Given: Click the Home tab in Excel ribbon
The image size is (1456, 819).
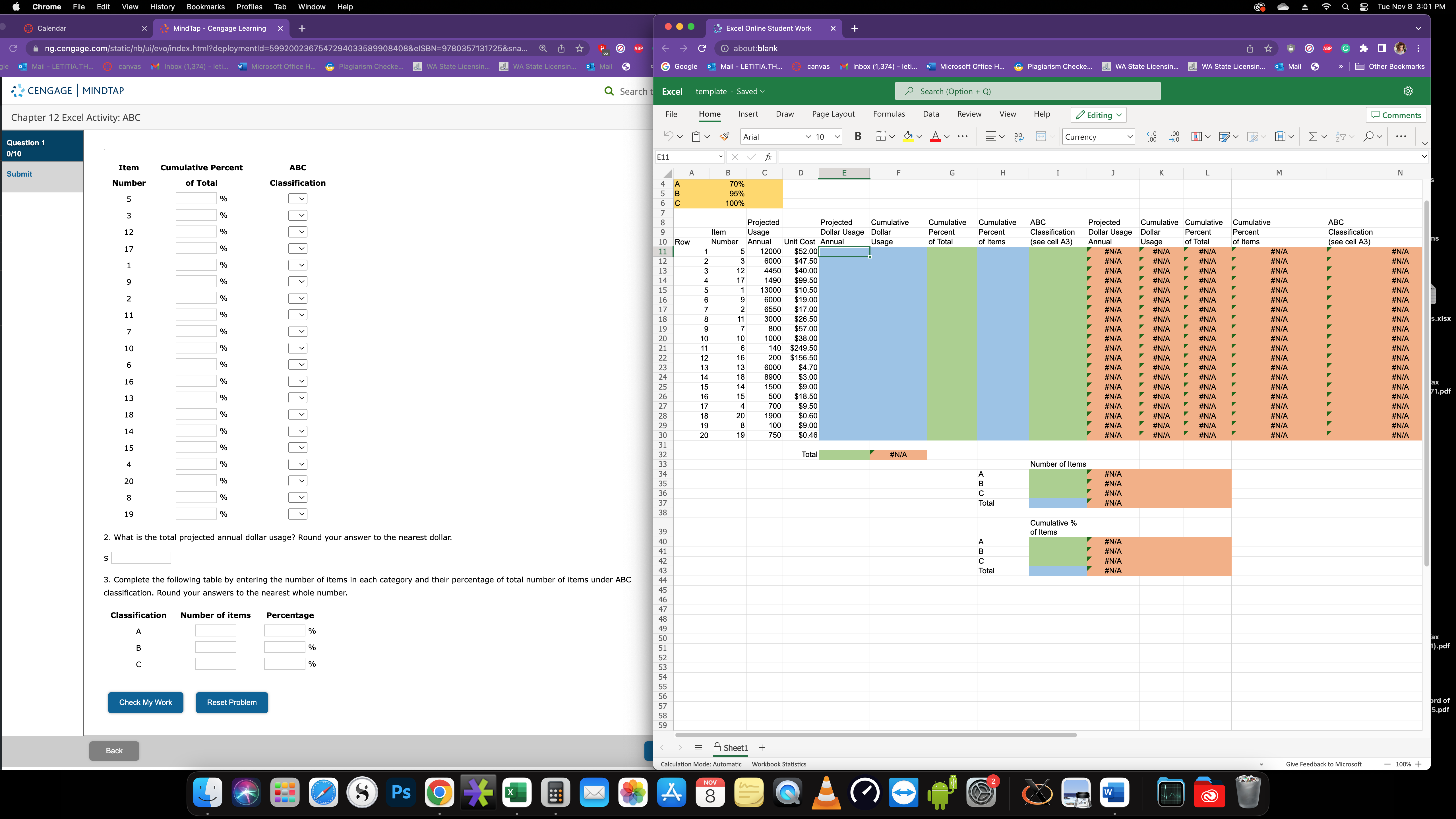Looking at the screenshot, I should 709,114.
